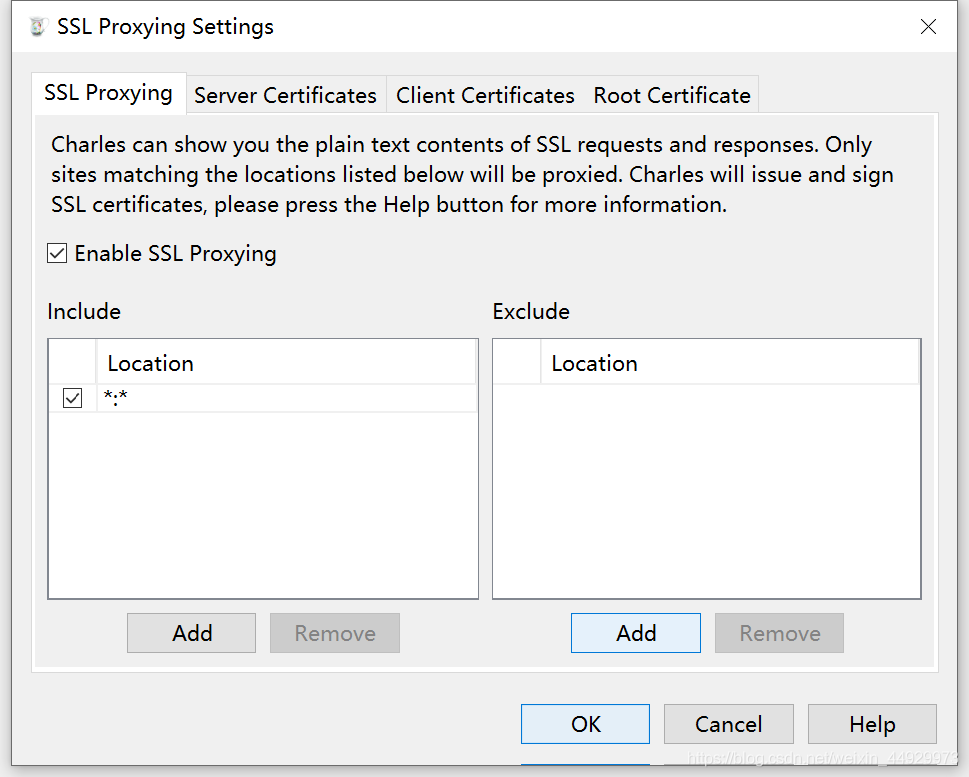This screenshot has height=777, width=969.
Task: Click the Exclude list Location column header
Action: [x=730, y=363]
